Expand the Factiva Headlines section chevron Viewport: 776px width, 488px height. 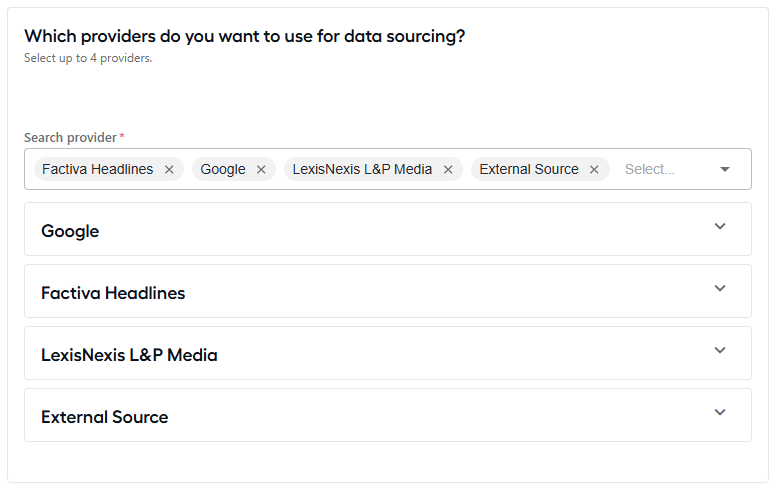click(x=720, y=289)
